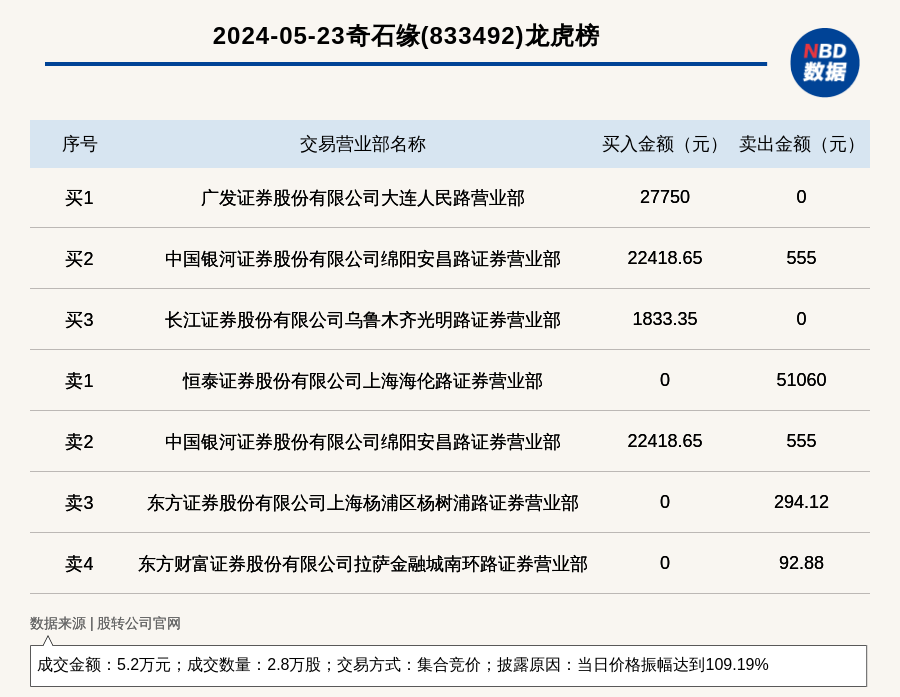Select the 买3 row label
The image size is (900, 697).
[x=79, y=320]
